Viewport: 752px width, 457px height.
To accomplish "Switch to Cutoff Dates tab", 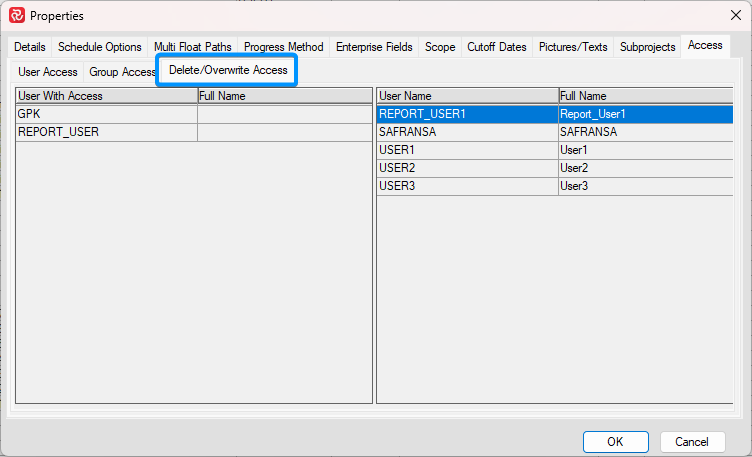I will coord(496,47).
